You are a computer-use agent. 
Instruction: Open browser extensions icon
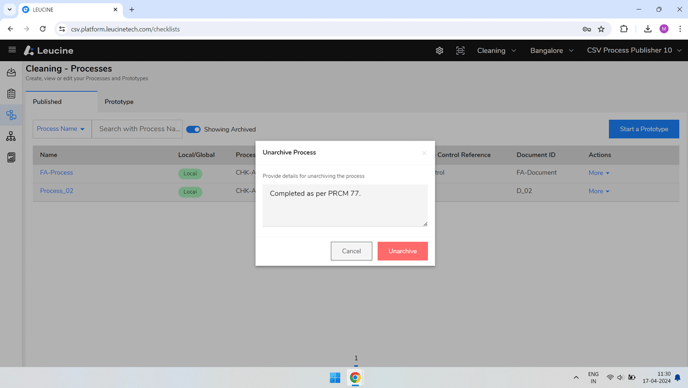624,29
